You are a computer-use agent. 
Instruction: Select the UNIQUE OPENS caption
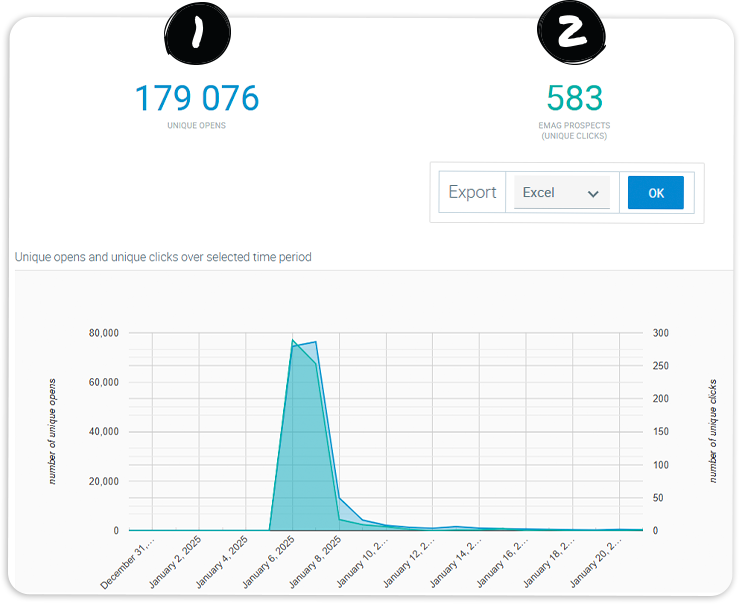197,126
